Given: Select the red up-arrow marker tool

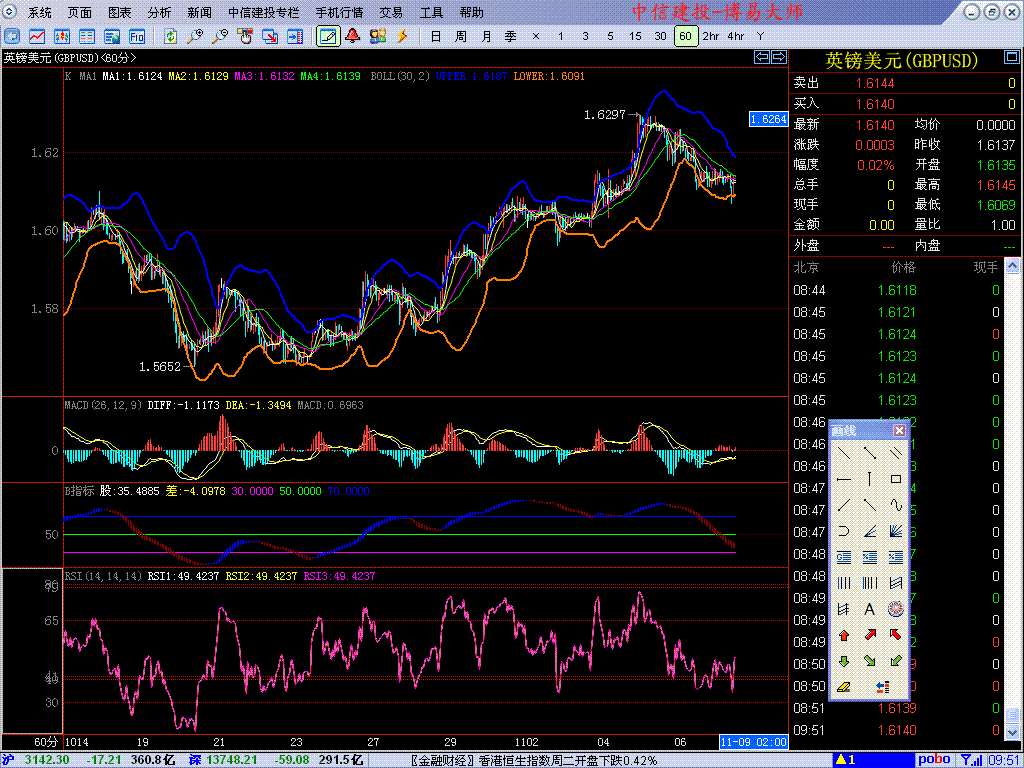Looking at the screenshot, I should (x=843, y=635).
